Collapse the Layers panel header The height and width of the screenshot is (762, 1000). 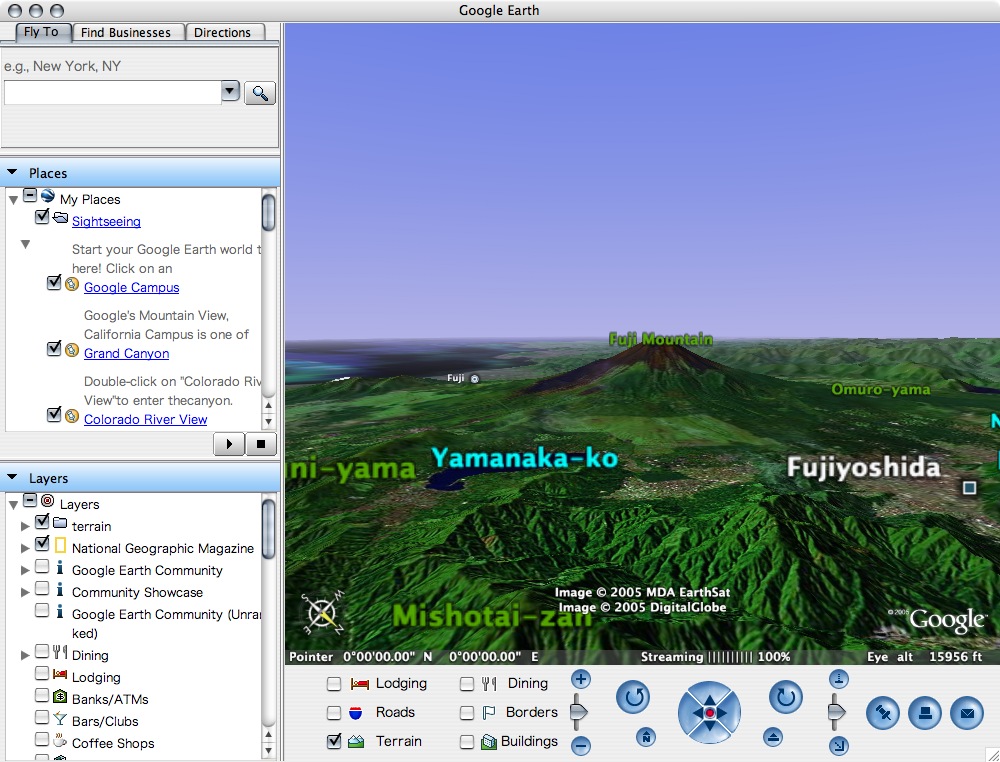pyautogui.click(x=12, y=477)
